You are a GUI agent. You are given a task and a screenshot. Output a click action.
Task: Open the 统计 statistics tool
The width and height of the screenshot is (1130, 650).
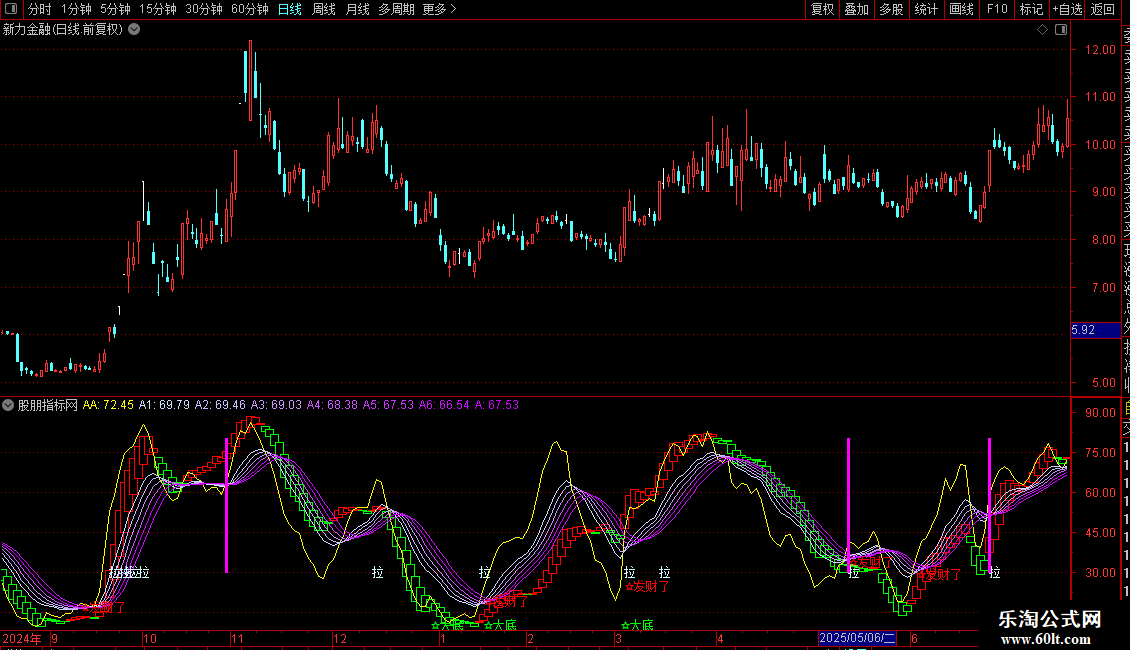(926, 9)
